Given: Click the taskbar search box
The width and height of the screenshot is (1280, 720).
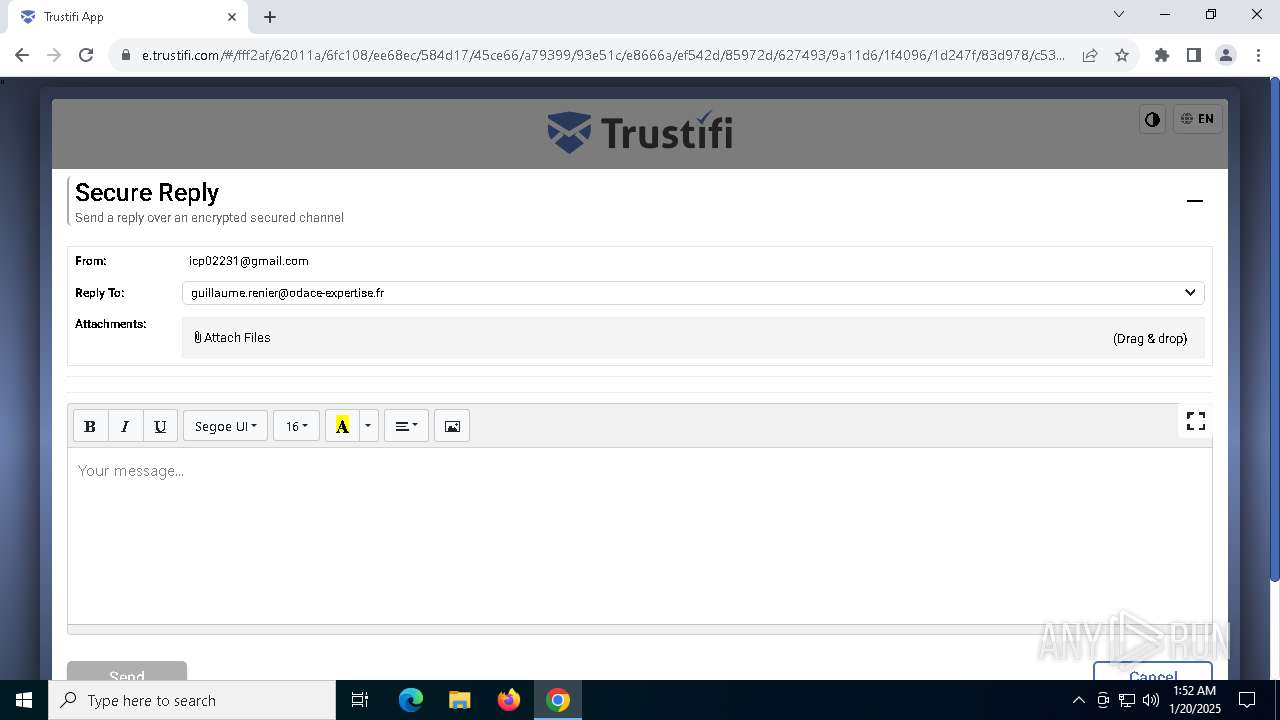Looking at the screenshot, I should click(x=192, y=700).
